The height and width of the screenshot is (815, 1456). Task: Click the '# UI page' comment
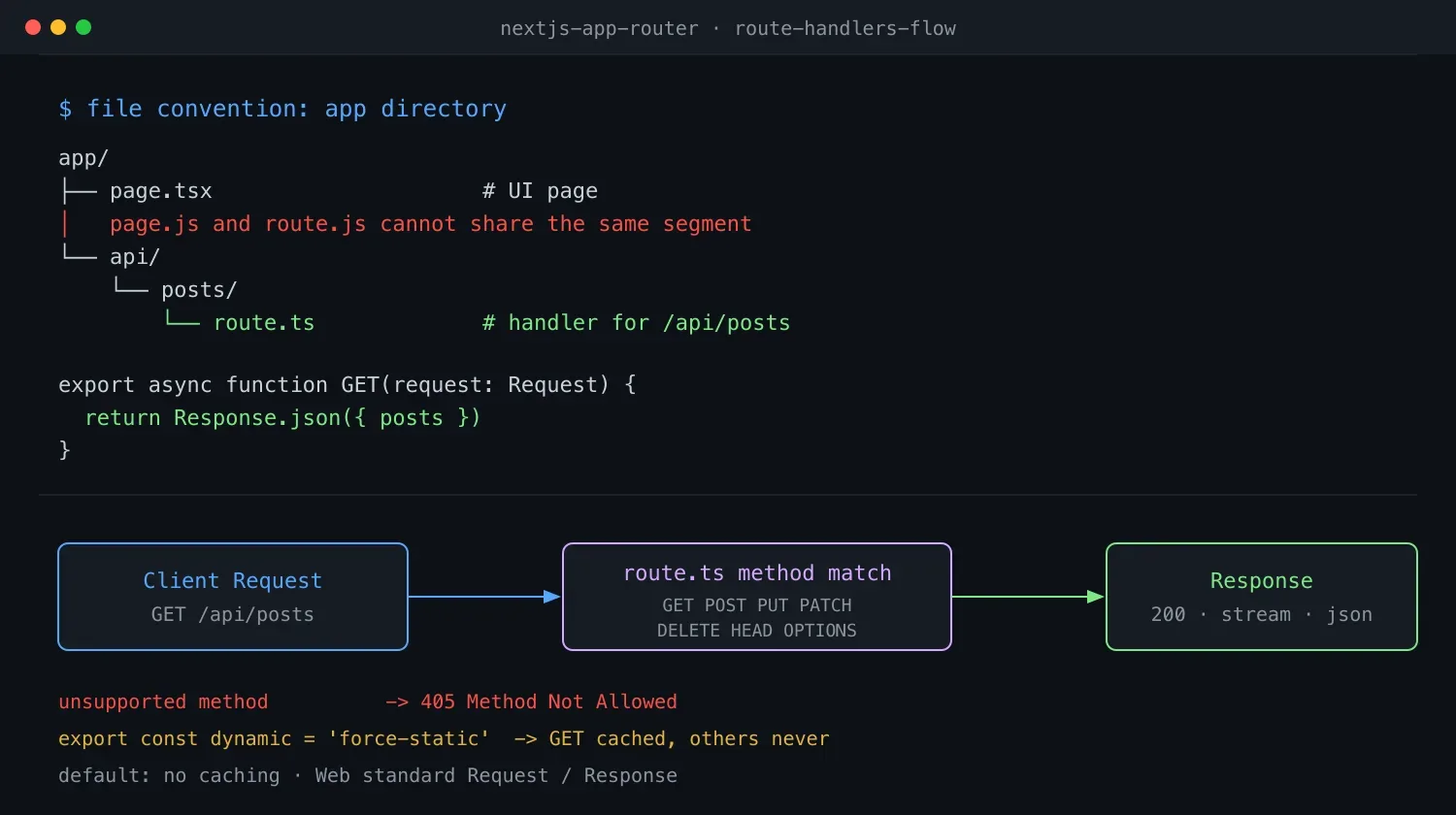click(540, 191)
